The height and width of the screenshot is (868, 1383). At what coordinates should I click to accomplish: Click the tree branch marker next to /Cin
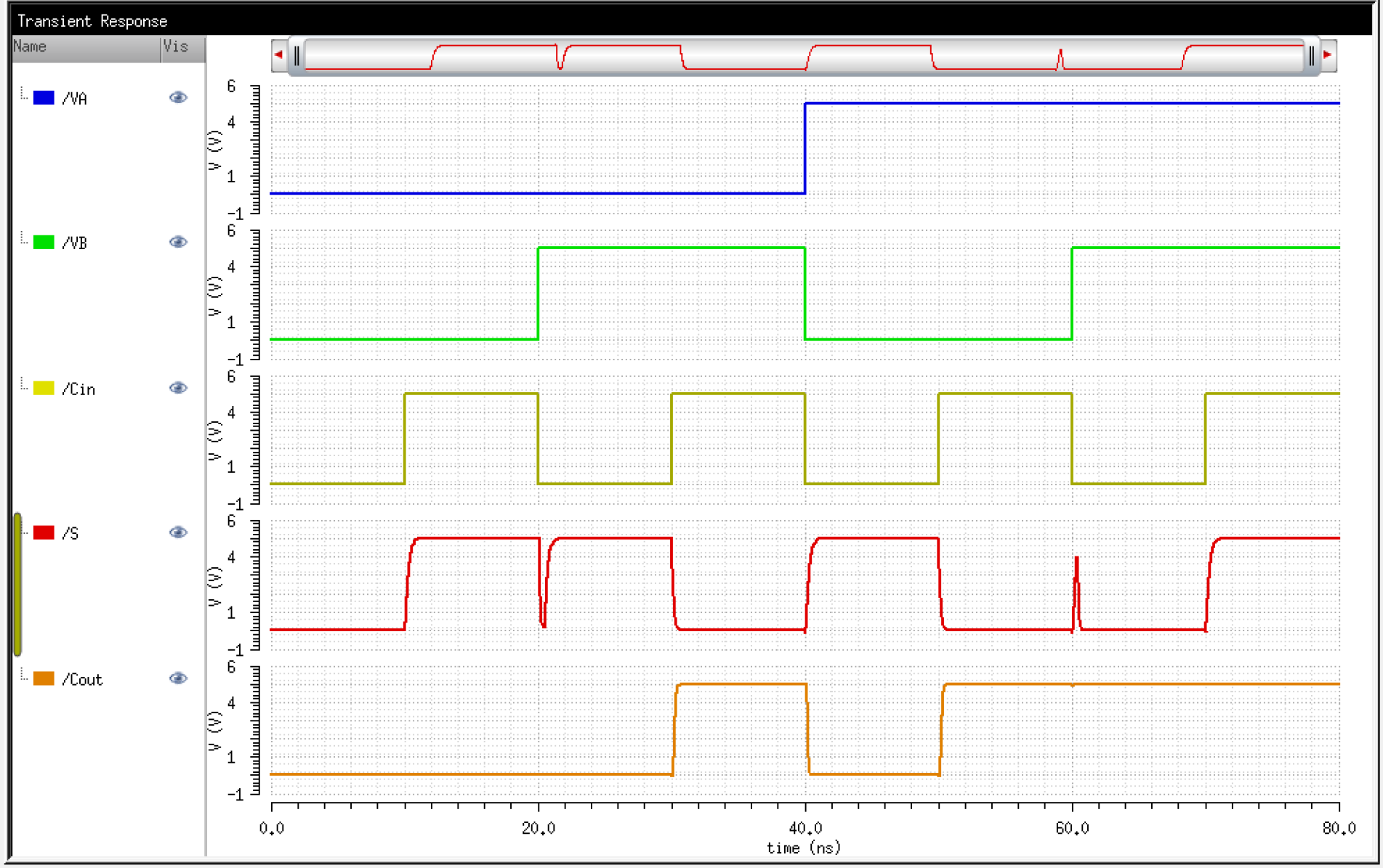[x=24, y=384]
